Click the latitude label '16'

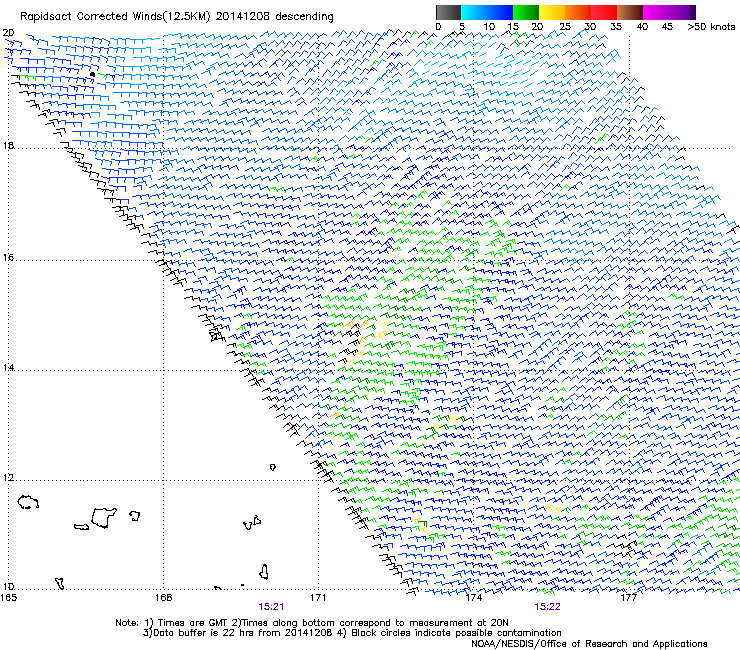[8, 257]
